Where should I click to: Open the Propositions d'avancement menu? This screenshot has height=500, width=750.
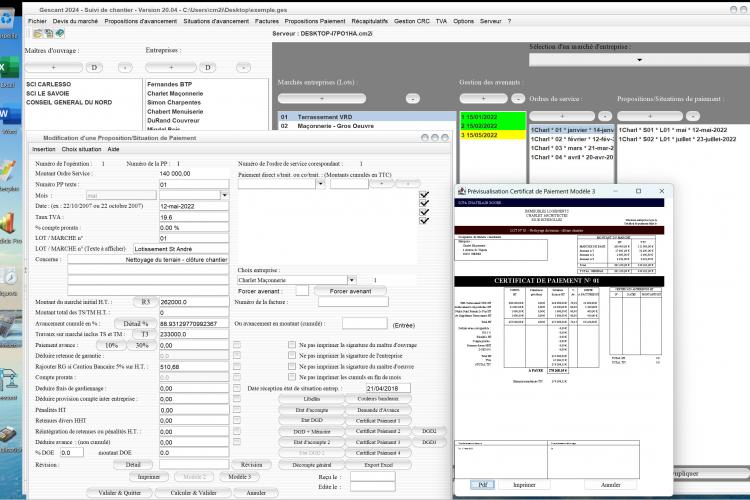point(141,21)
